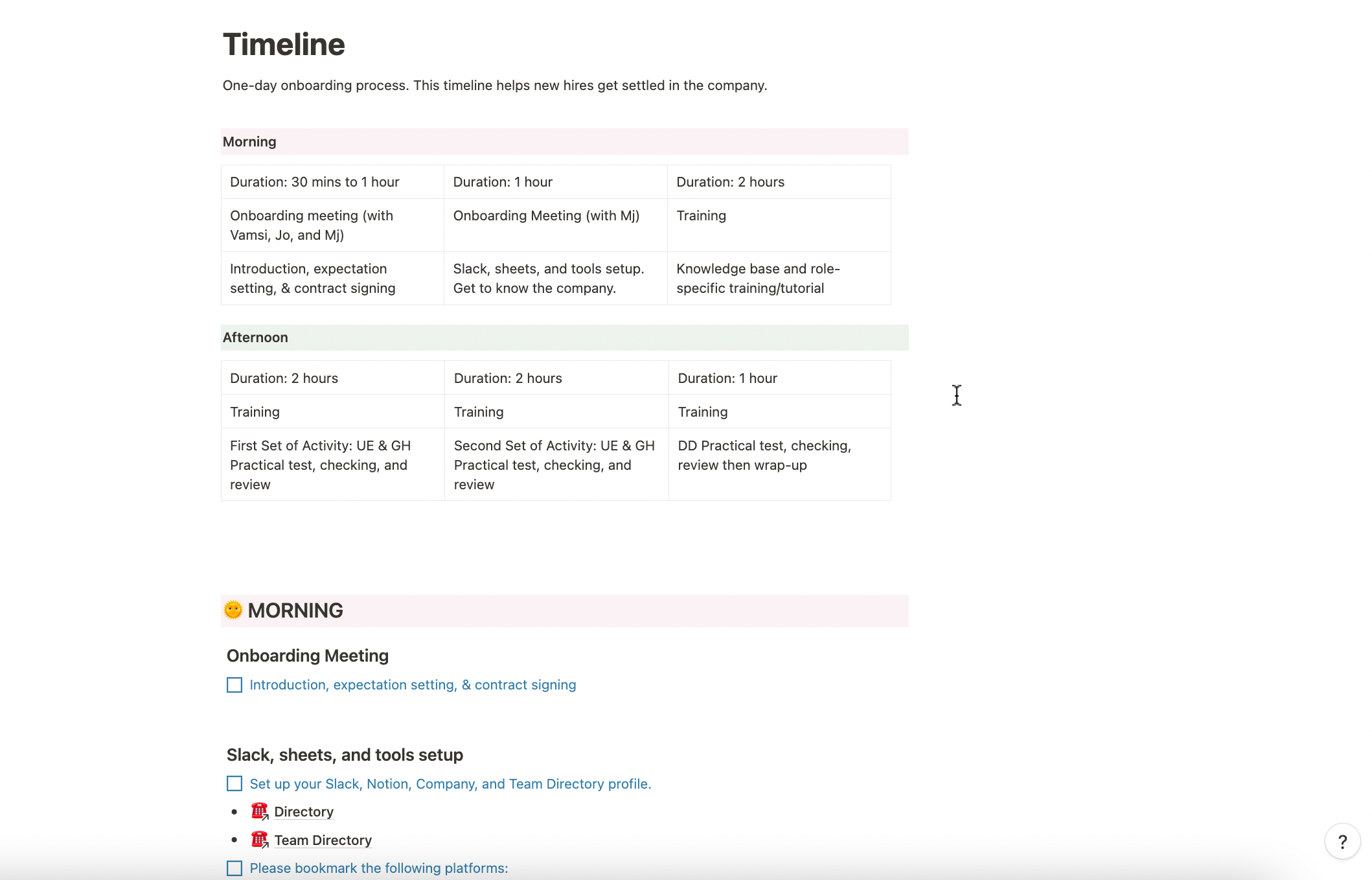Viewport: 1372px width, 880px height.
Task: Click the 'Knowledge base and role-specific training' cell
Action: [758, 279]
